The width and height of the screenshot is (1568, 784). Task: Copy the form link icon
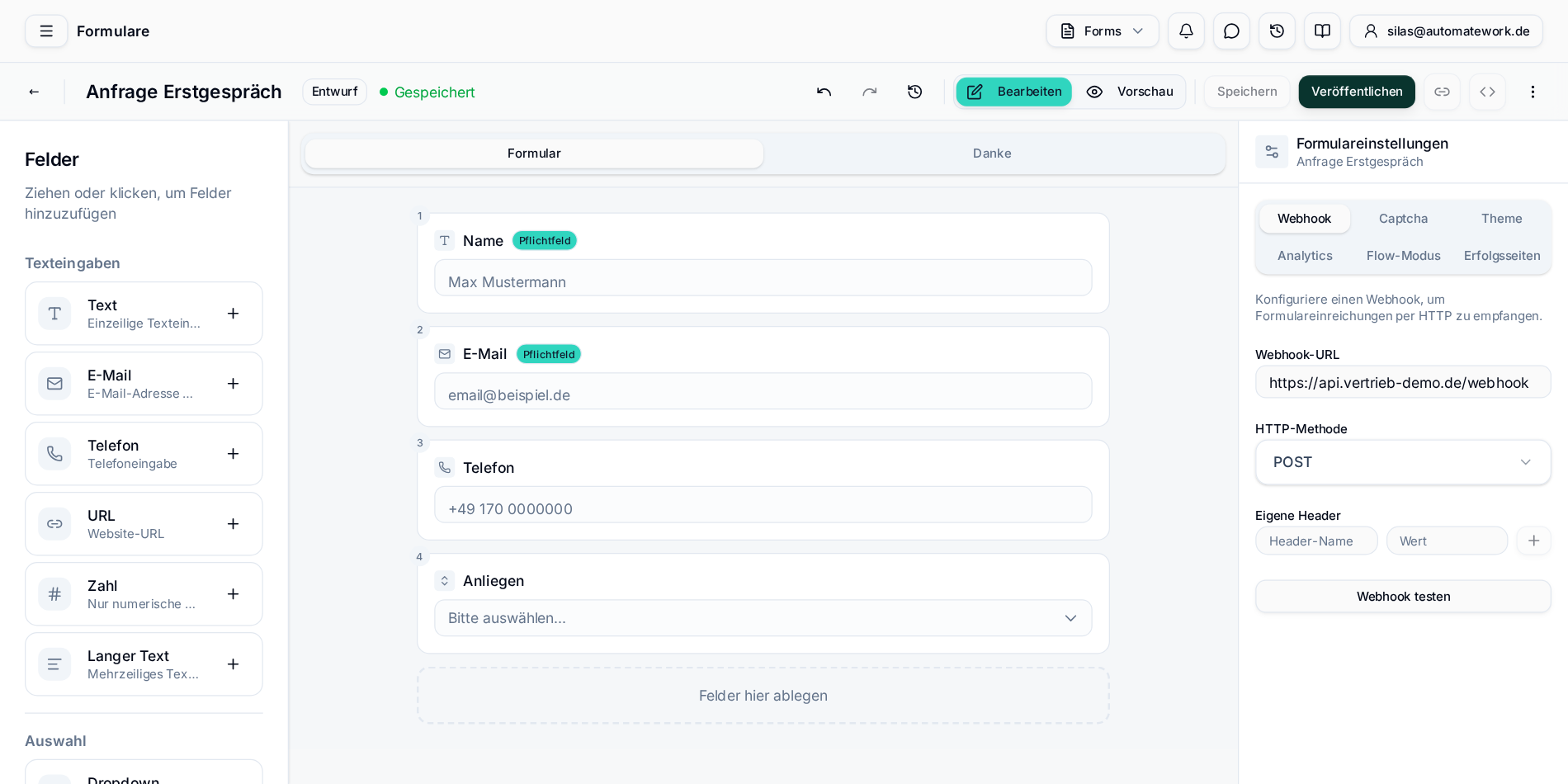point(1442,92)
